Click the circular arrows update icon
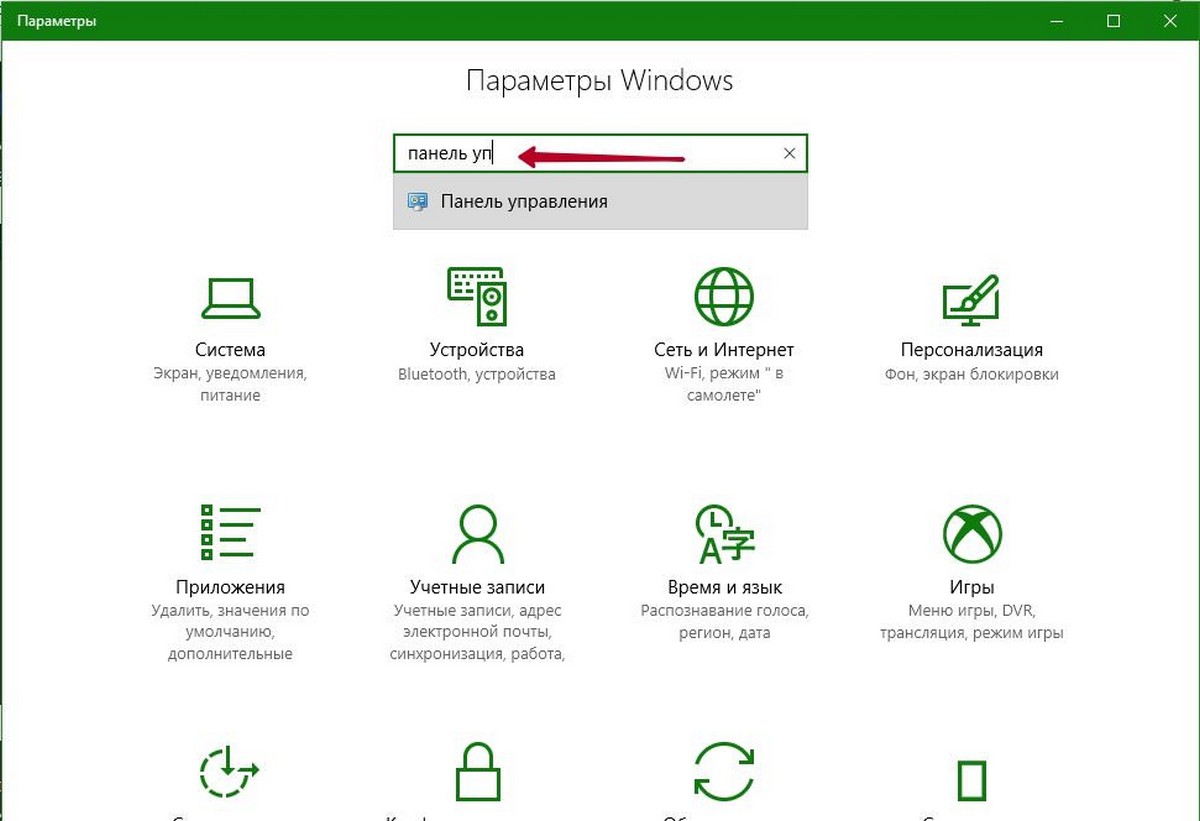Viewport: 1200px width, 821px height. pos(724,771)
